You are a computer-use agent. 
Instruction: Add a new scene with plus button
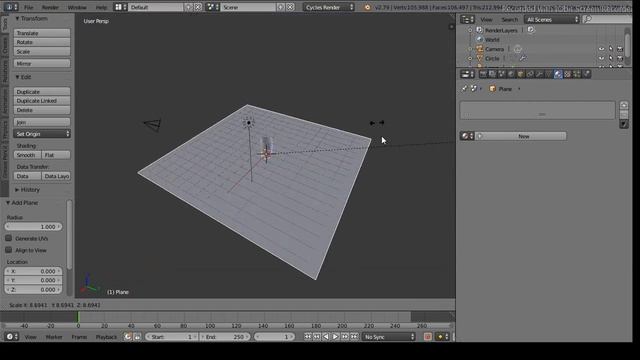pos(281,7)
